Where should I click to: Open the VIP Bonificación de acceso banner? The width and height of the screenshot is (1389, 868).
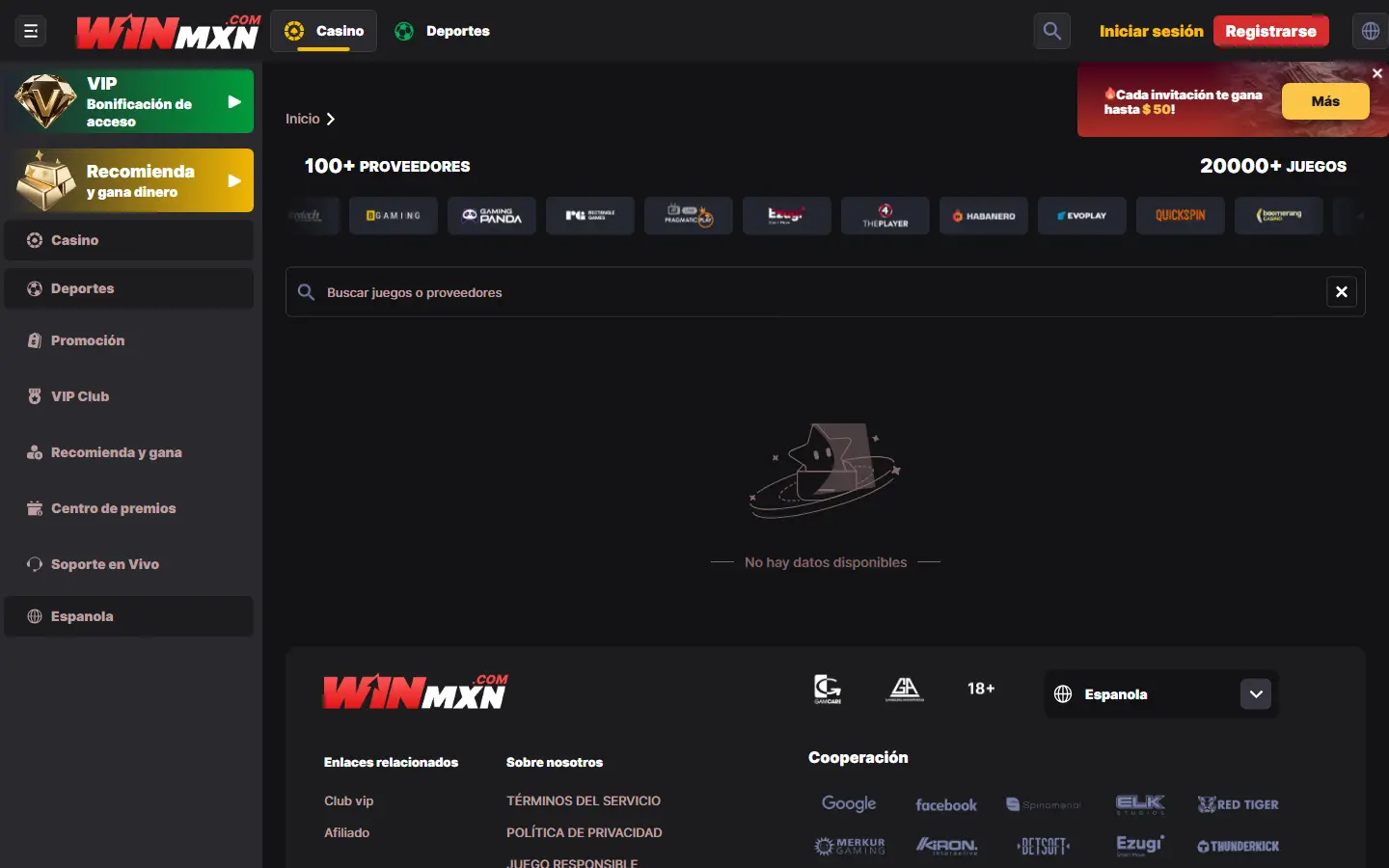coord(129,101)
